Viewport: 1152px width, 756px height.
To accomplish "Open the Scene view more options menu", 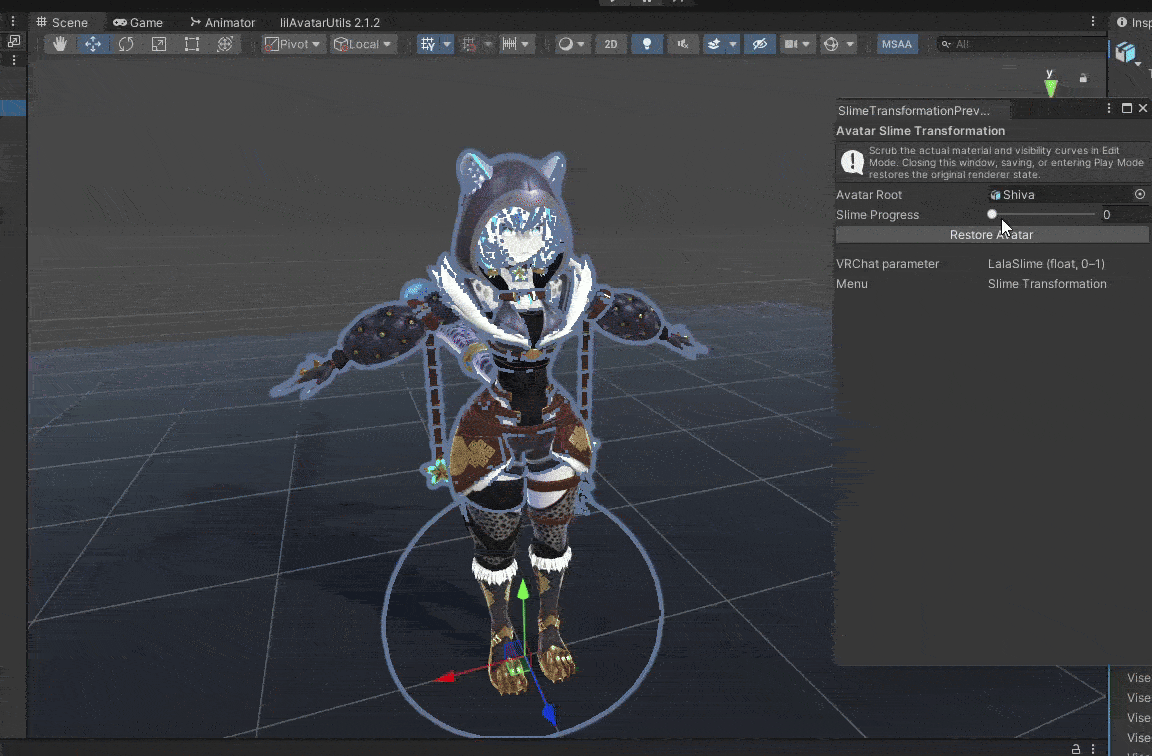I will tap(1092, 21).
